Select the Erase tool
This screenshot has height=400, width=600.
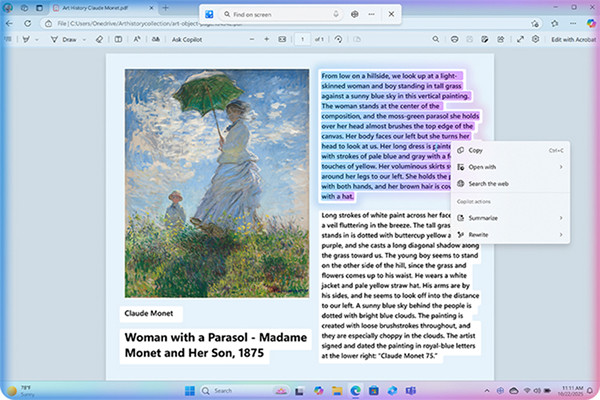pyautogui.click(x=99, y=39)
